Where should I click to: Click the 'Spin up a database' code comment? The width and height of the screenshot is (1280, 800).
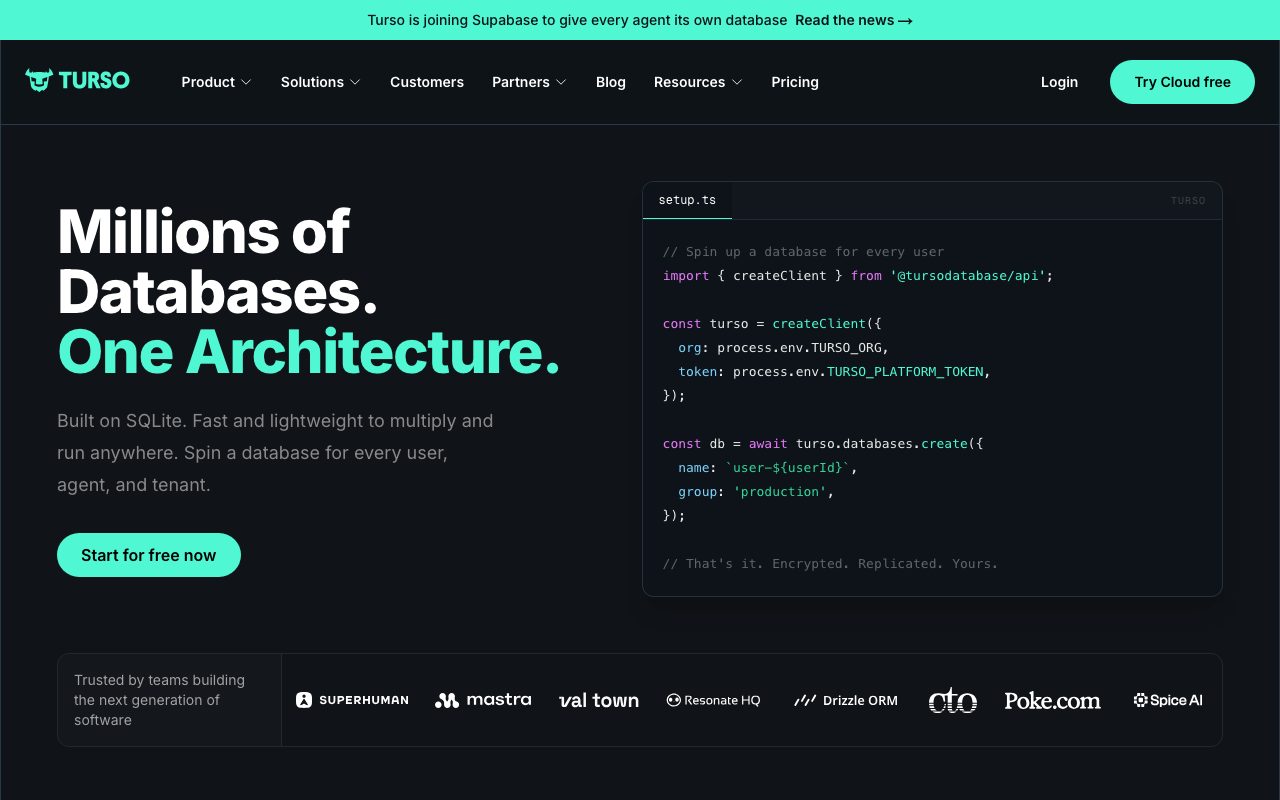click(803, 252)
